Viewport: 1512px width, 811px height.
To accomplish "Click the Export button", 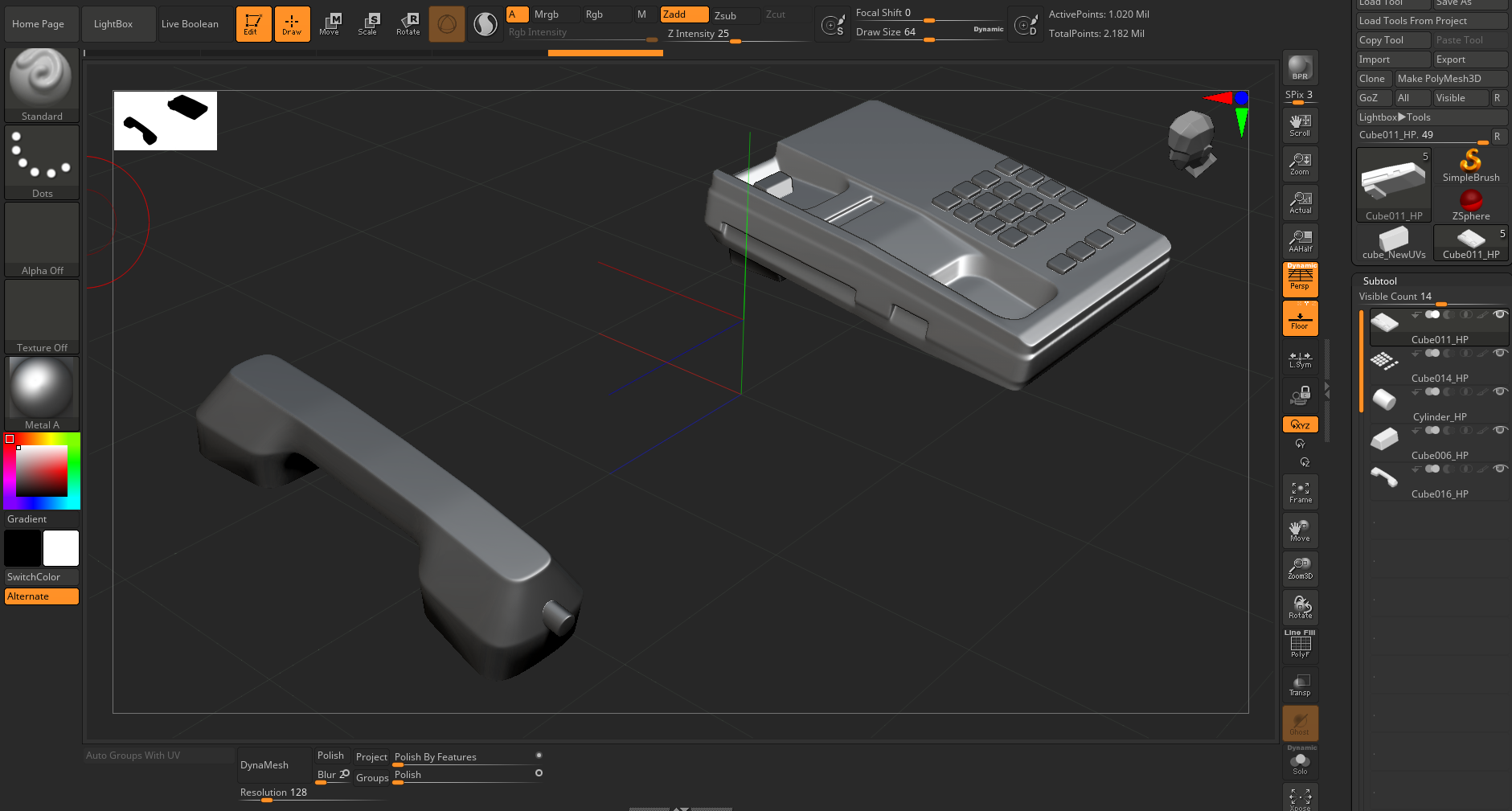I will (x=1471, y=59).
